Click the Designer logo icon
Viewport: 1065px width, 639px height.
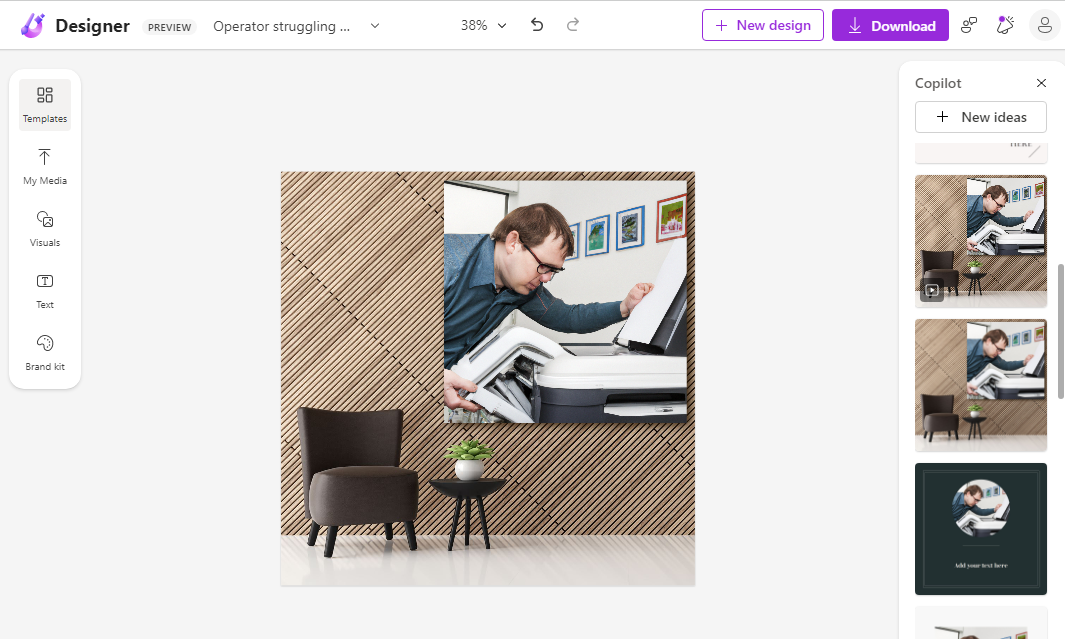33,26
